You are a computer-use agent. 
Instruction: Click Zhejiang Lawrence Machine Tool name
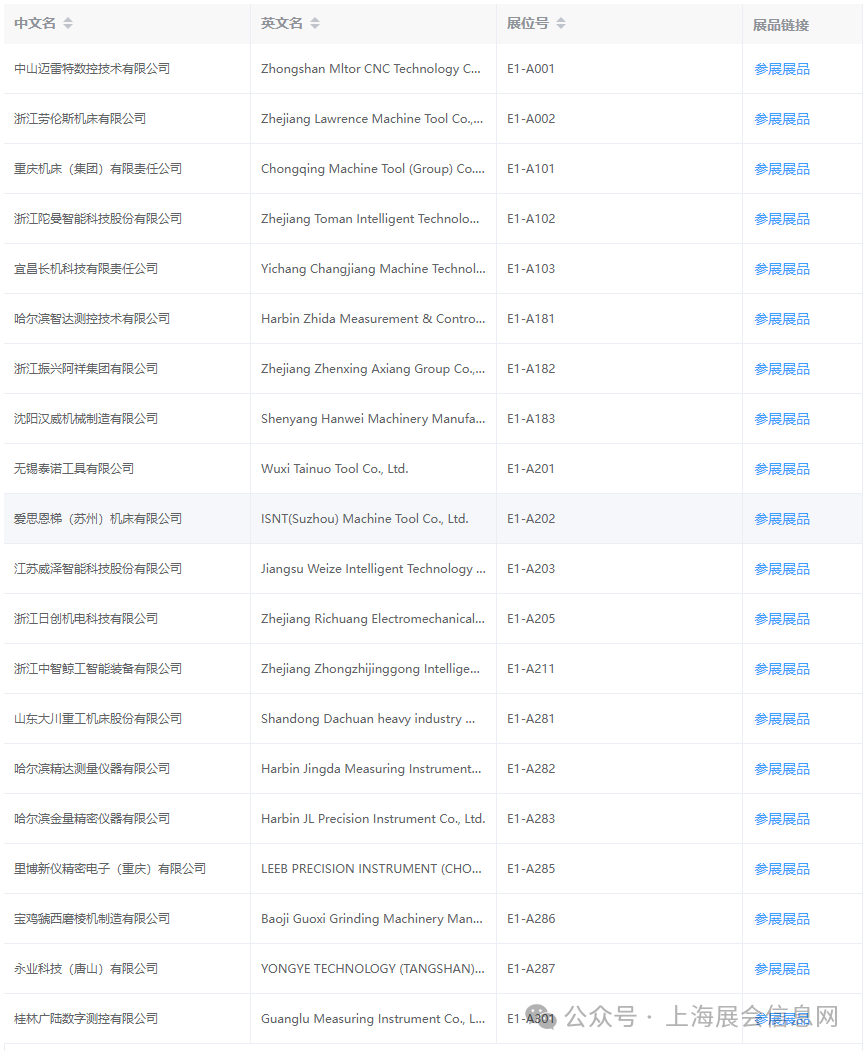coord(372,119)
